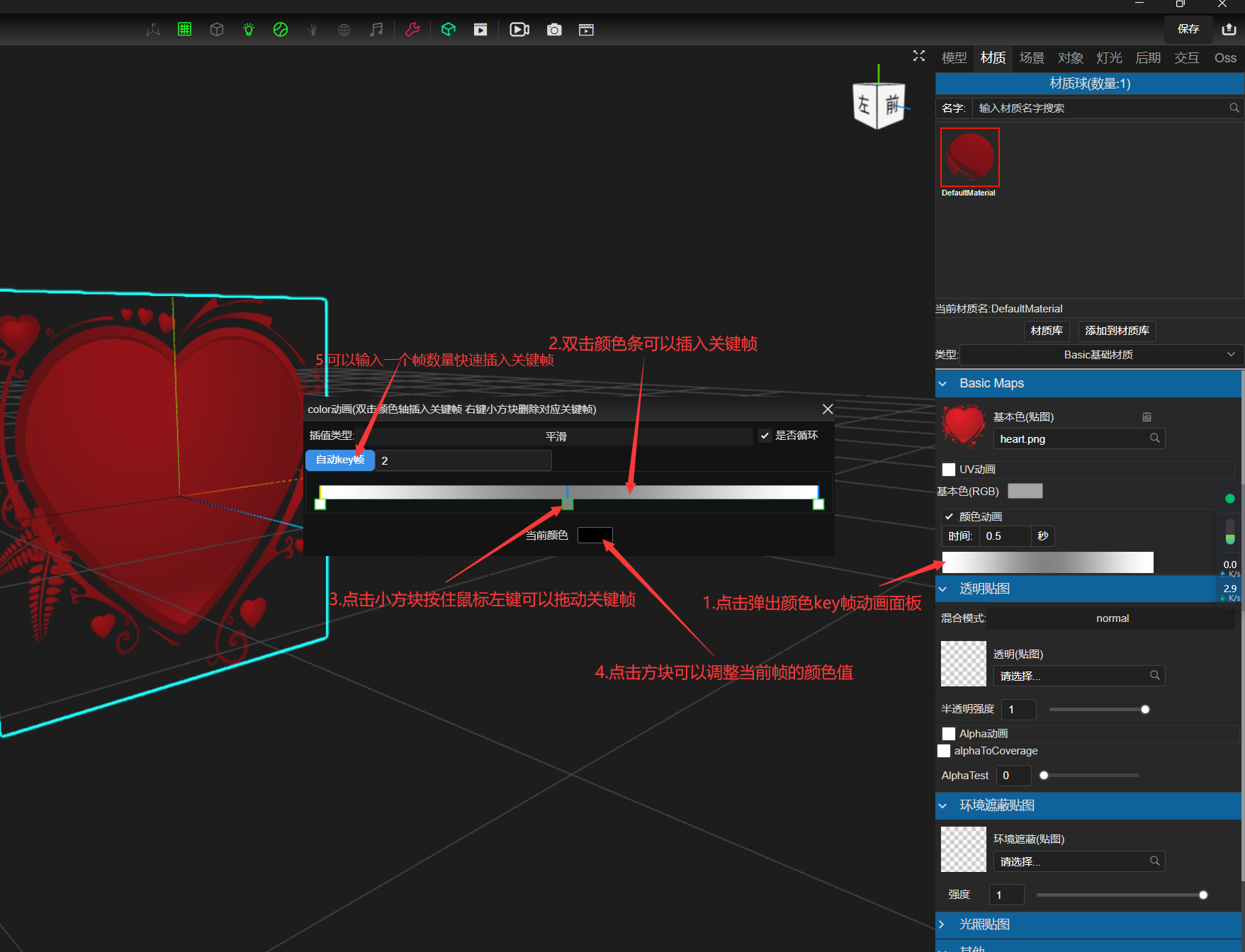Open the pink wrench tools icon
The image size is (1245, 952).
[412, 30]
